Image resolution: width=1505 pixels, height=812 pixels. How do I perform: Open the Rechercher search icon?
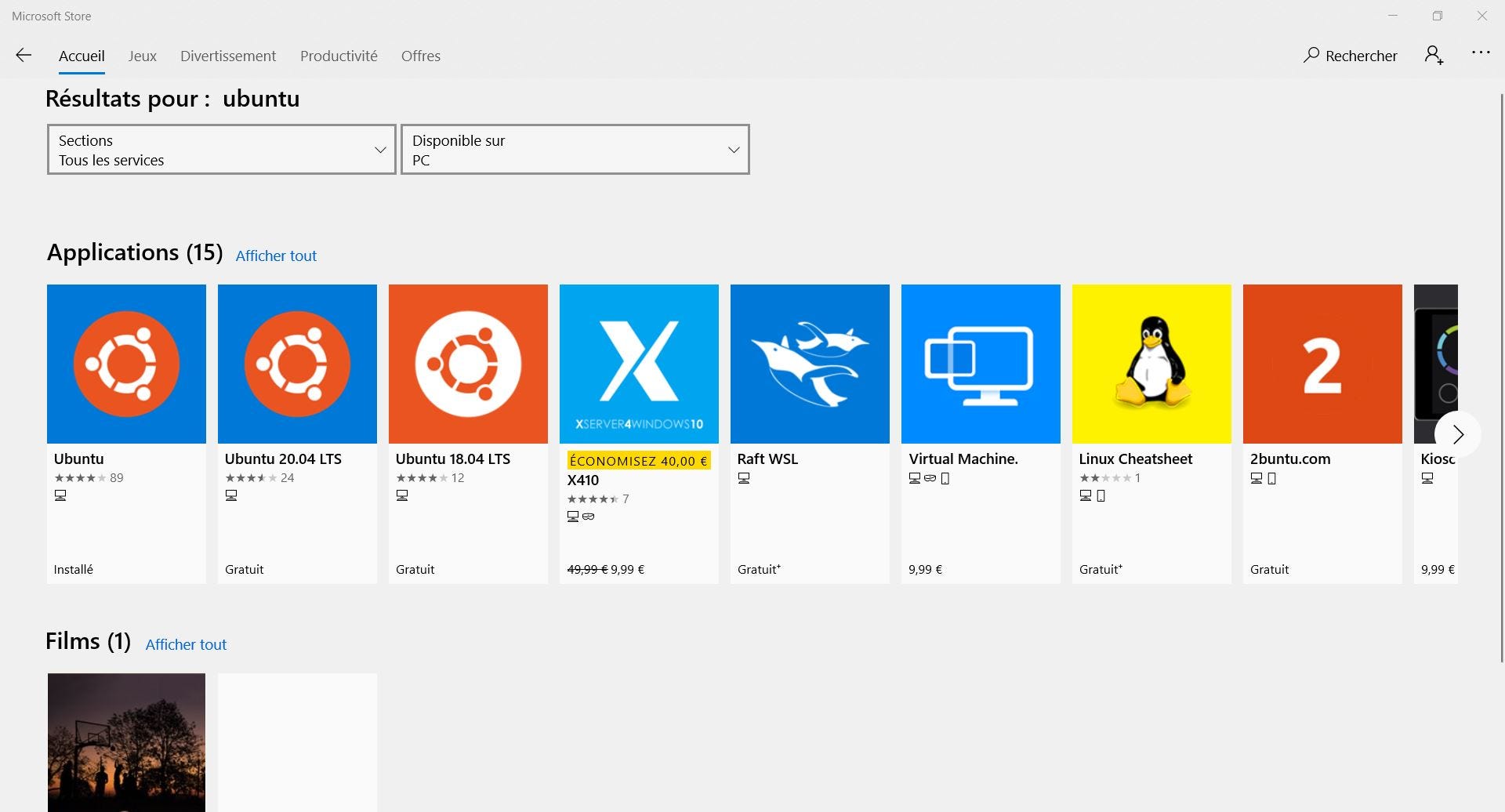[x=1311, y=55]
